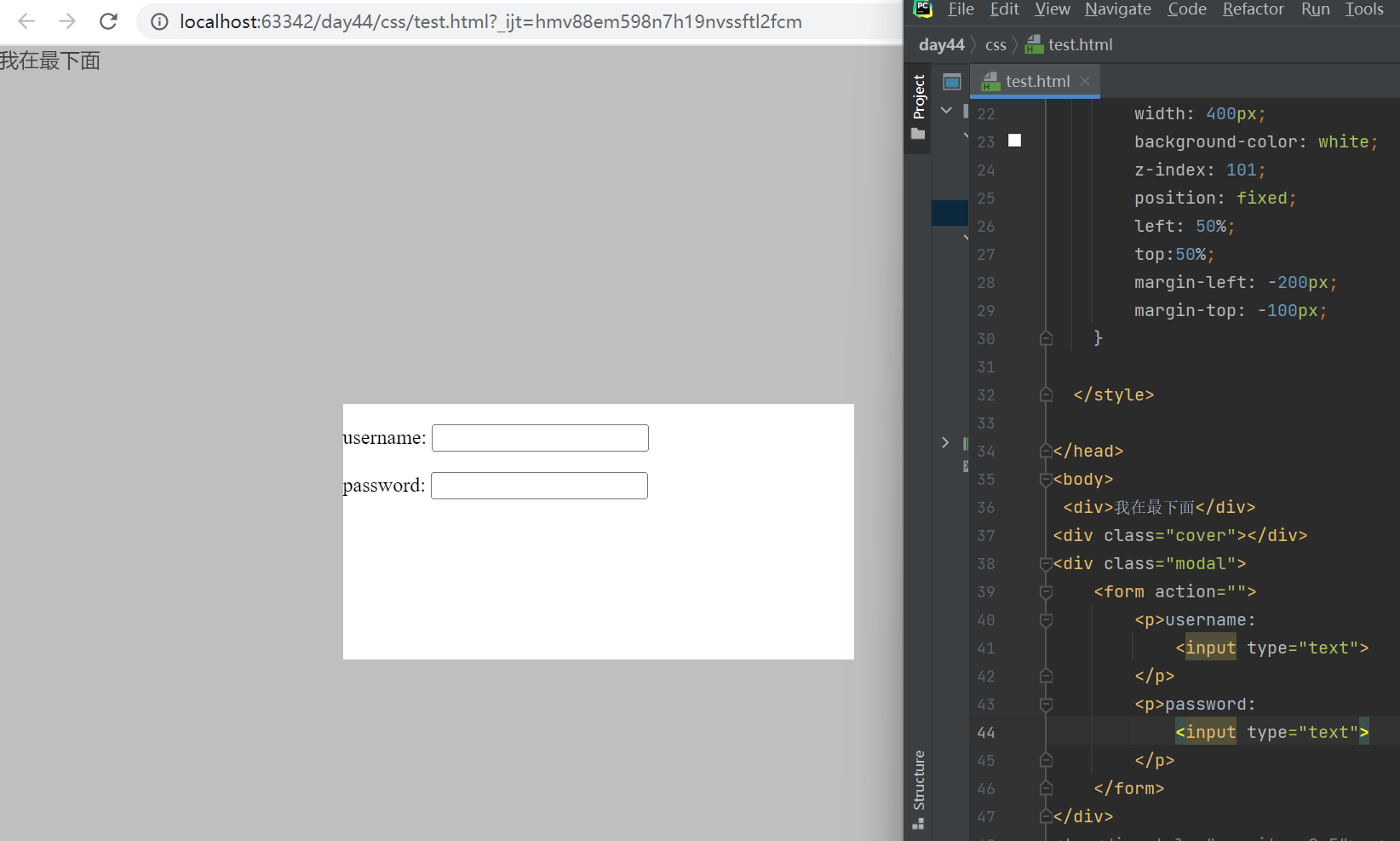
Task: Reload the browser page
Action: click(108, 21)
